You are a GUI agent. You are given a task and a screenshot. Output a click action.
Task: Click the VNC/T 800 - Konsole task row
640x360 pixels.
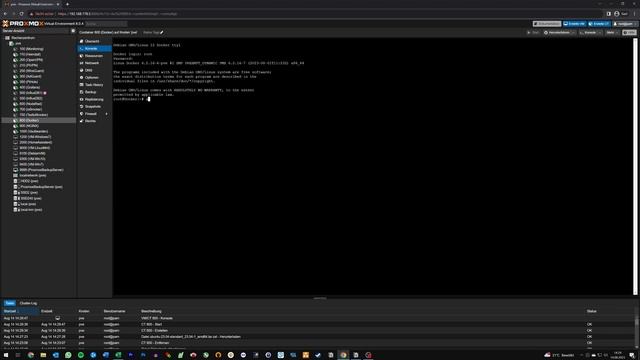pyautogui.click(x=318, y=318)
